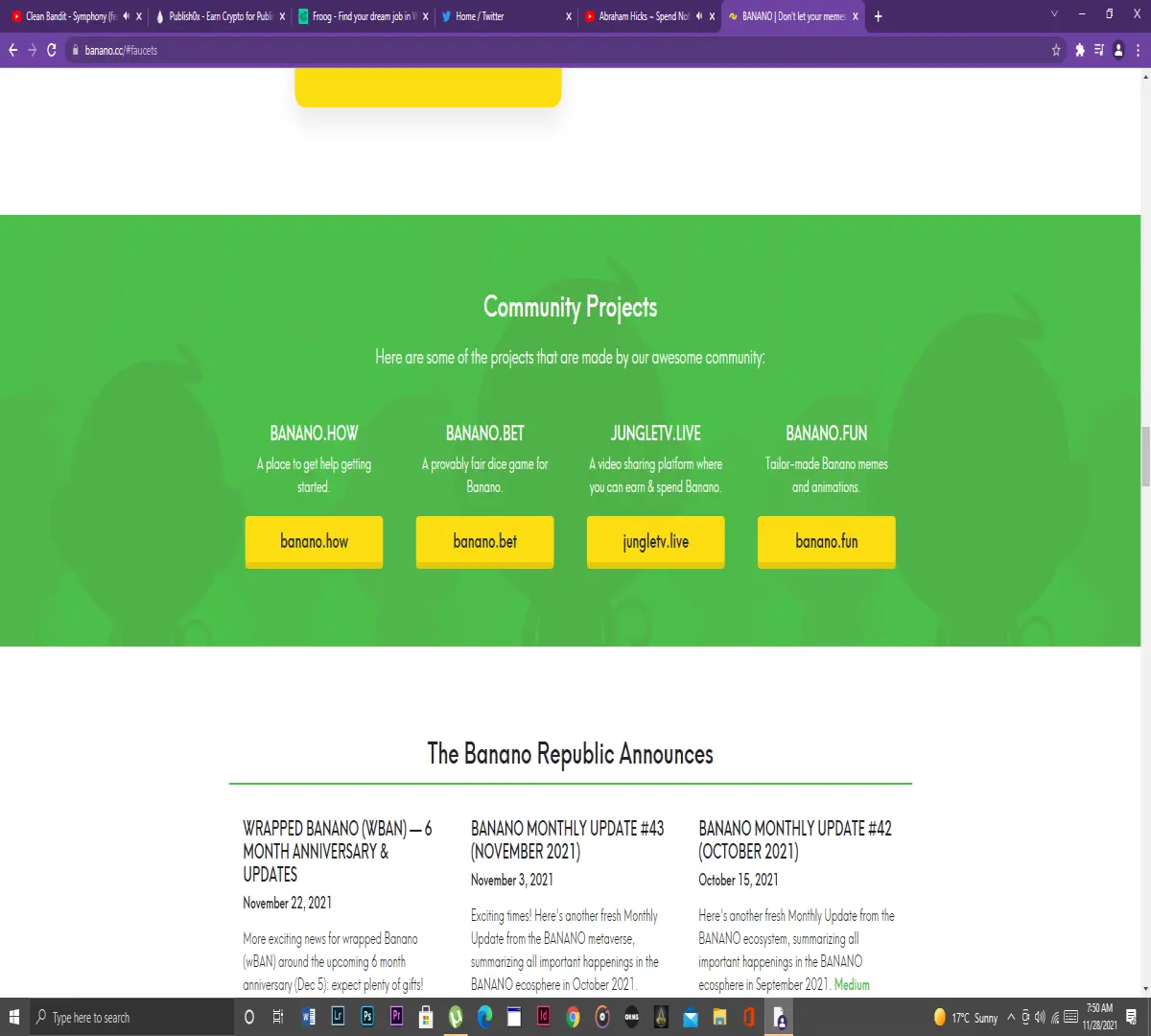Open the browser extensions puzzle icon
The image size is (1151, 1036).
(x=1080, y=50)
